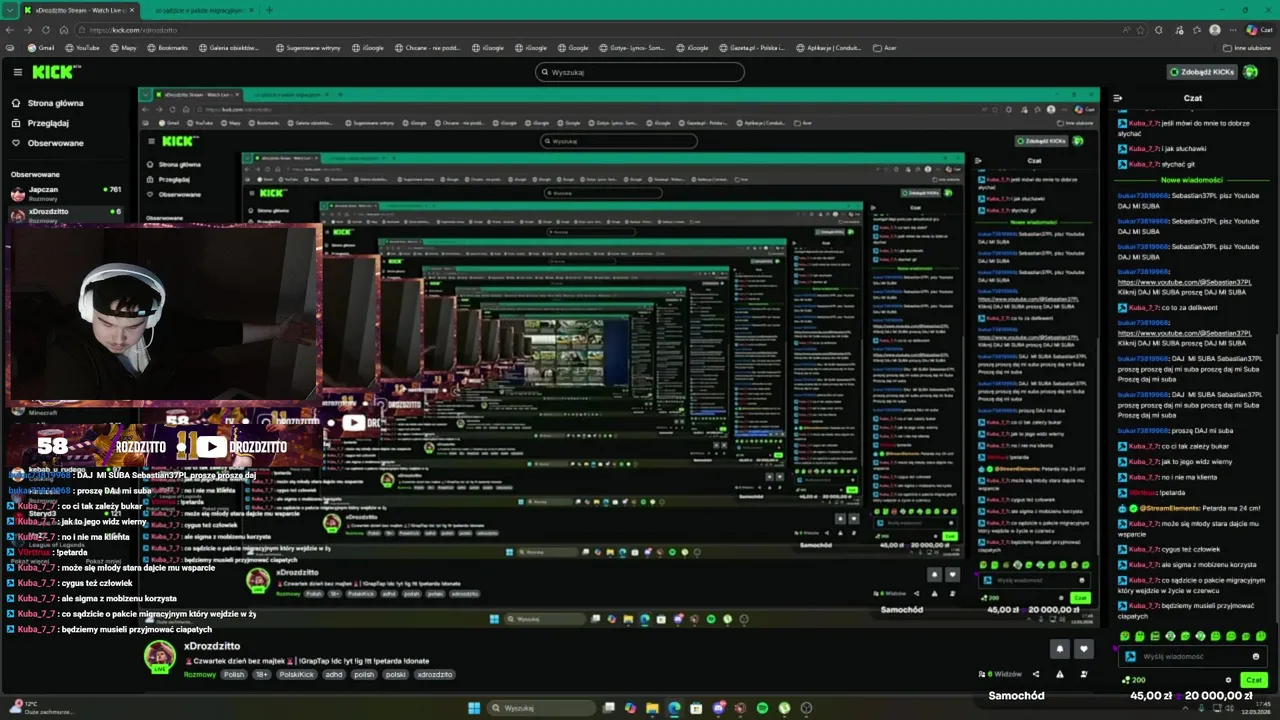Open the YouTube bookmark
Viewport: 1280px width, 720px height.
click(x=82, y=47)
